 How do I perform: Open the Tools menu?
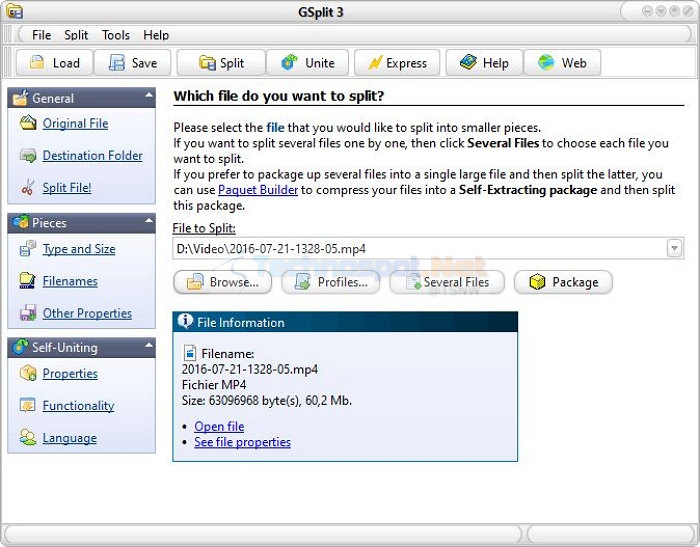(116, 35)
